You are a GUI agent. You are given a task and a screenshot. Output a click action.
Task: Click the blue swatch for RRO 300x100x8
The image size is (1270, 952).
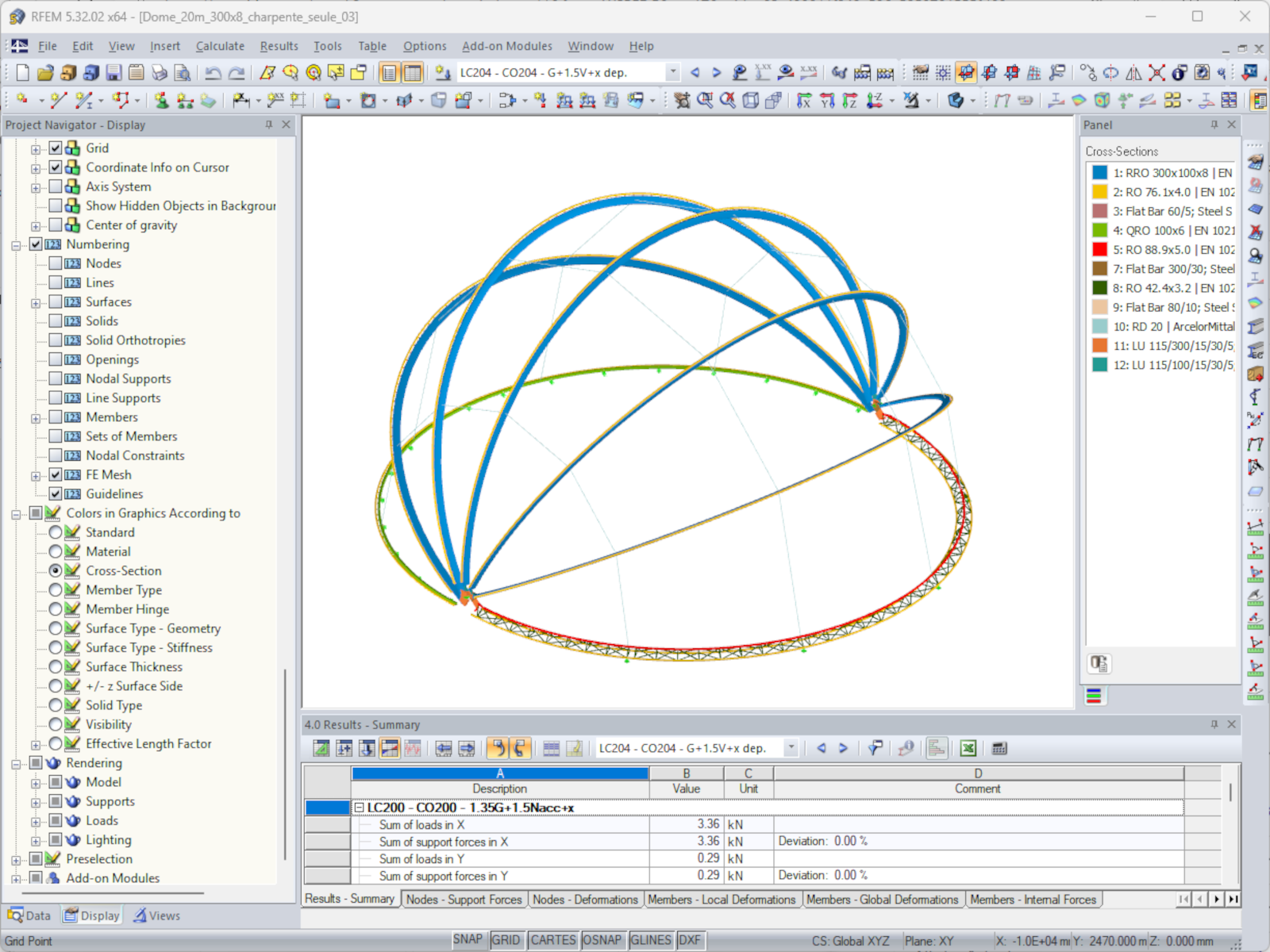click(x=1099, y=173)
